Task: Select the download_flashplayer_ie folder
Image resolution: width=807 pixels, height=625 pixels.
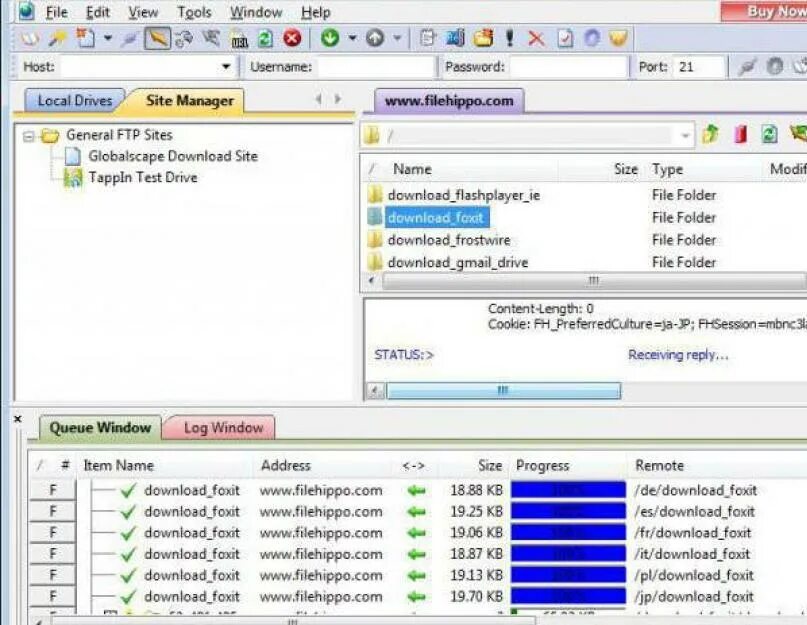Action: [x=464, y=195]
